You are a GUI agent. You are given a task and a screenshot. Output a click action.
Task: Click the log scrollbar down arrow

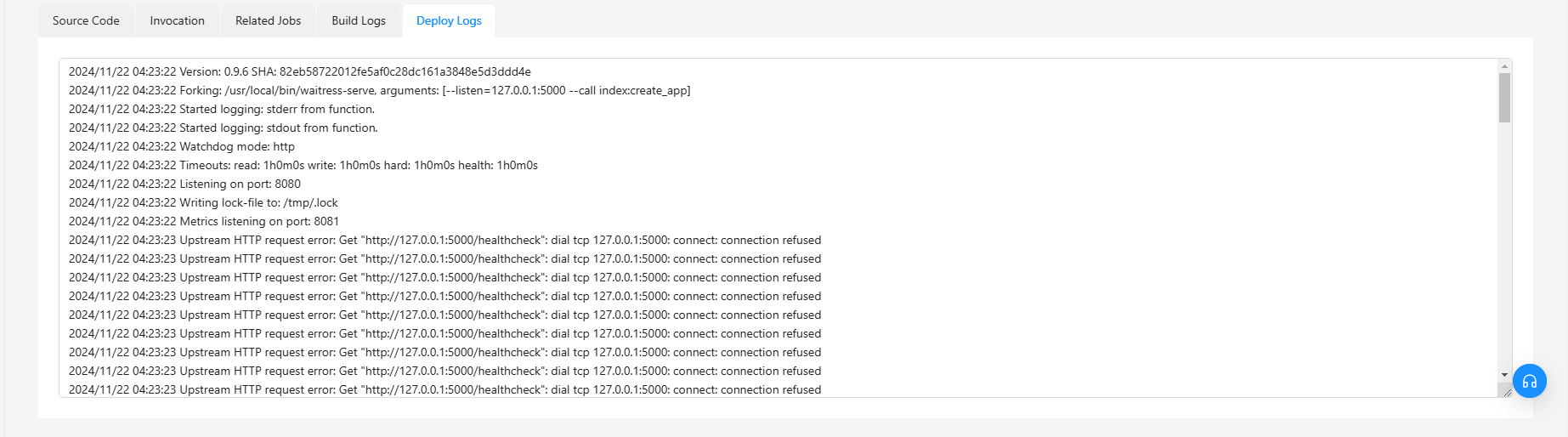coord(1504,375)
